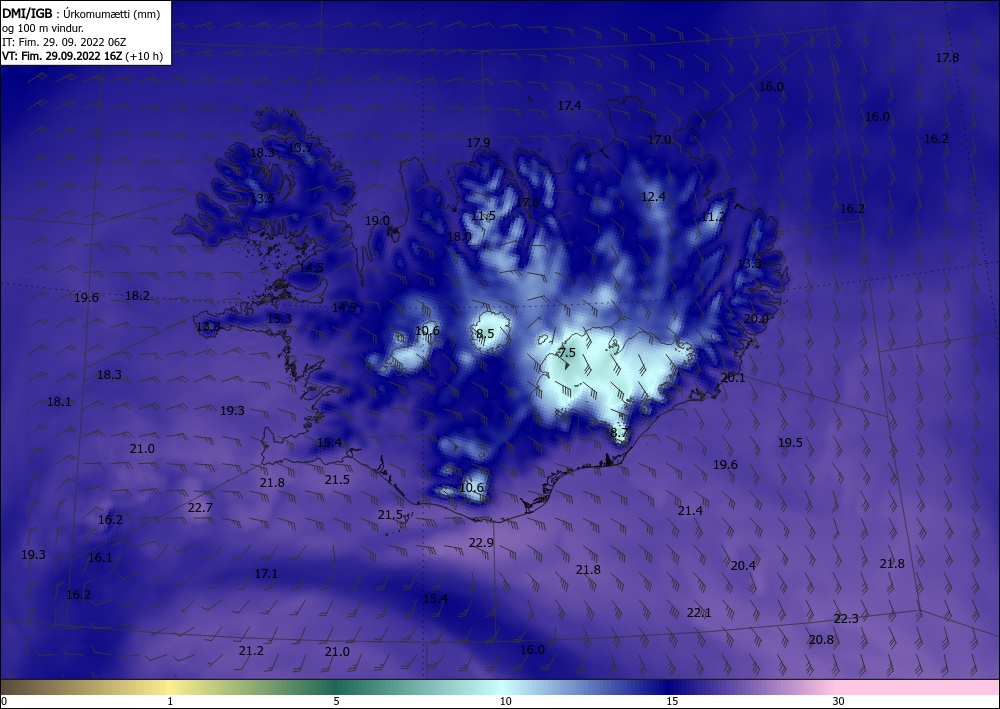The height and width of the screenshot is (709, 1000).
Task: Click the color scale tick label 30
Action: tap(838, 701)
